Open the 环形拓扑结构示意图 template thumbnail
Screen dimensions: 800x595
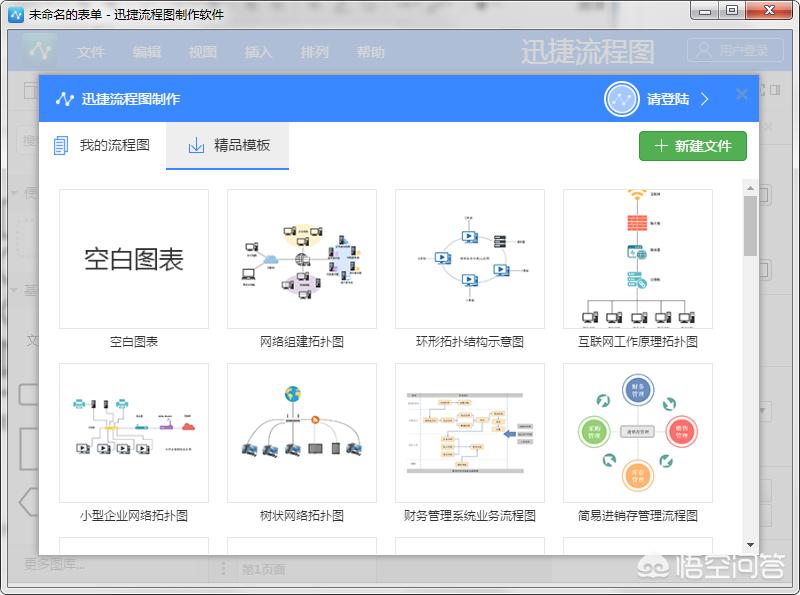[469, 259]
